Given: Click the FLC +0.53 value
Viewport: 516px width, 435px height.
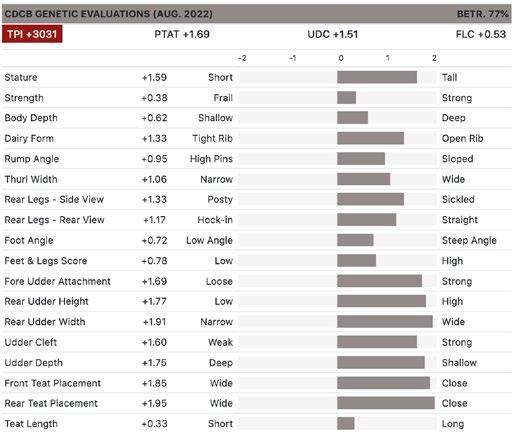Looking at the screenshot, I should [x=481, y=34].
